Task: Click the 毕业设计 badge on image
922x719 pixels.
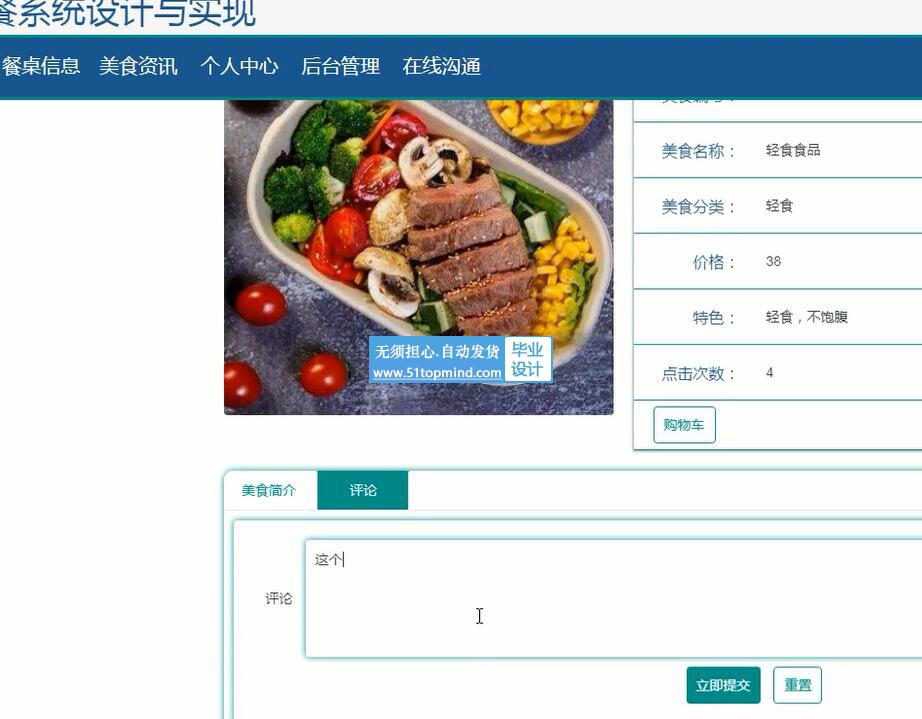Action: click(x=527, y=359)
